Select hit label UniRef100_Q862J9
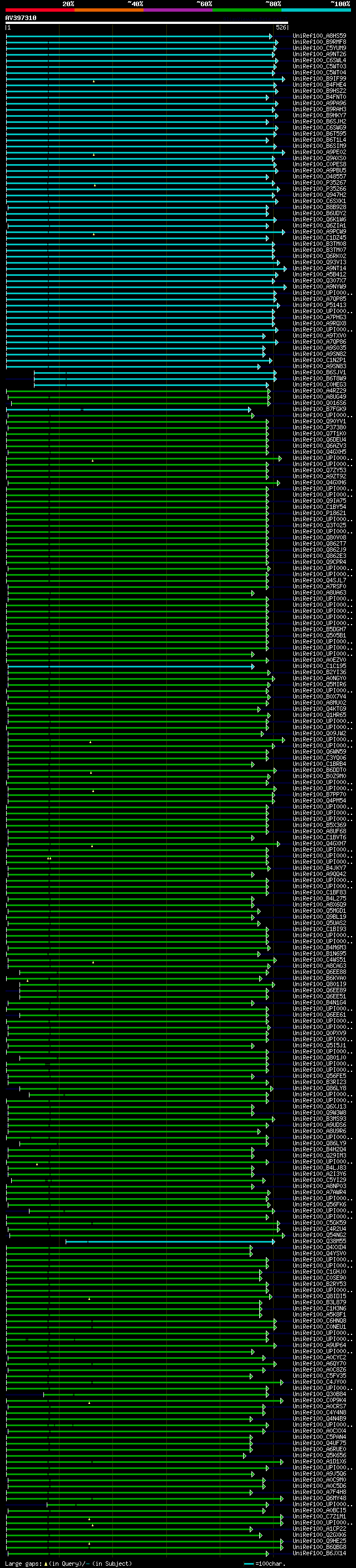Image resolution: width=356 pixels, height=1568 pixels. (319, 550)
